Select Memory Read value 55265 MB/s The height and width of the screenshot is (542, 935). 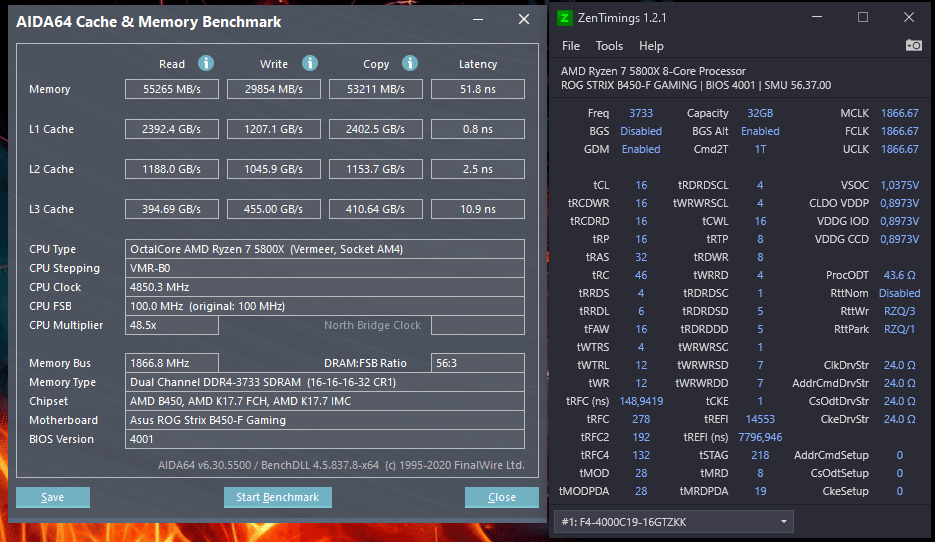point(172,89)
